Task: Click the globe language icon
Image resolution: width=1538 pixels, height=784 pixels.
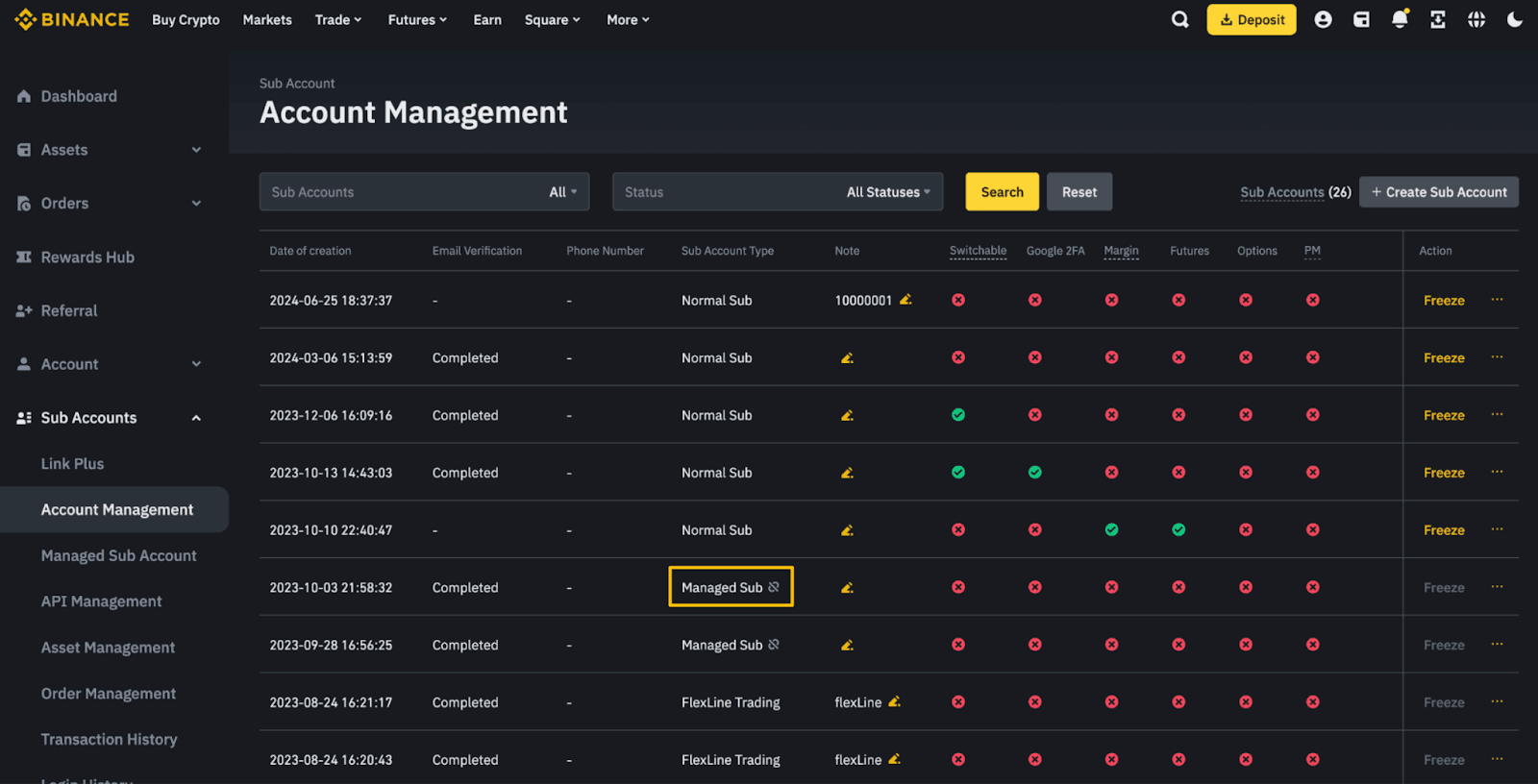Action: click(1476, 19)
